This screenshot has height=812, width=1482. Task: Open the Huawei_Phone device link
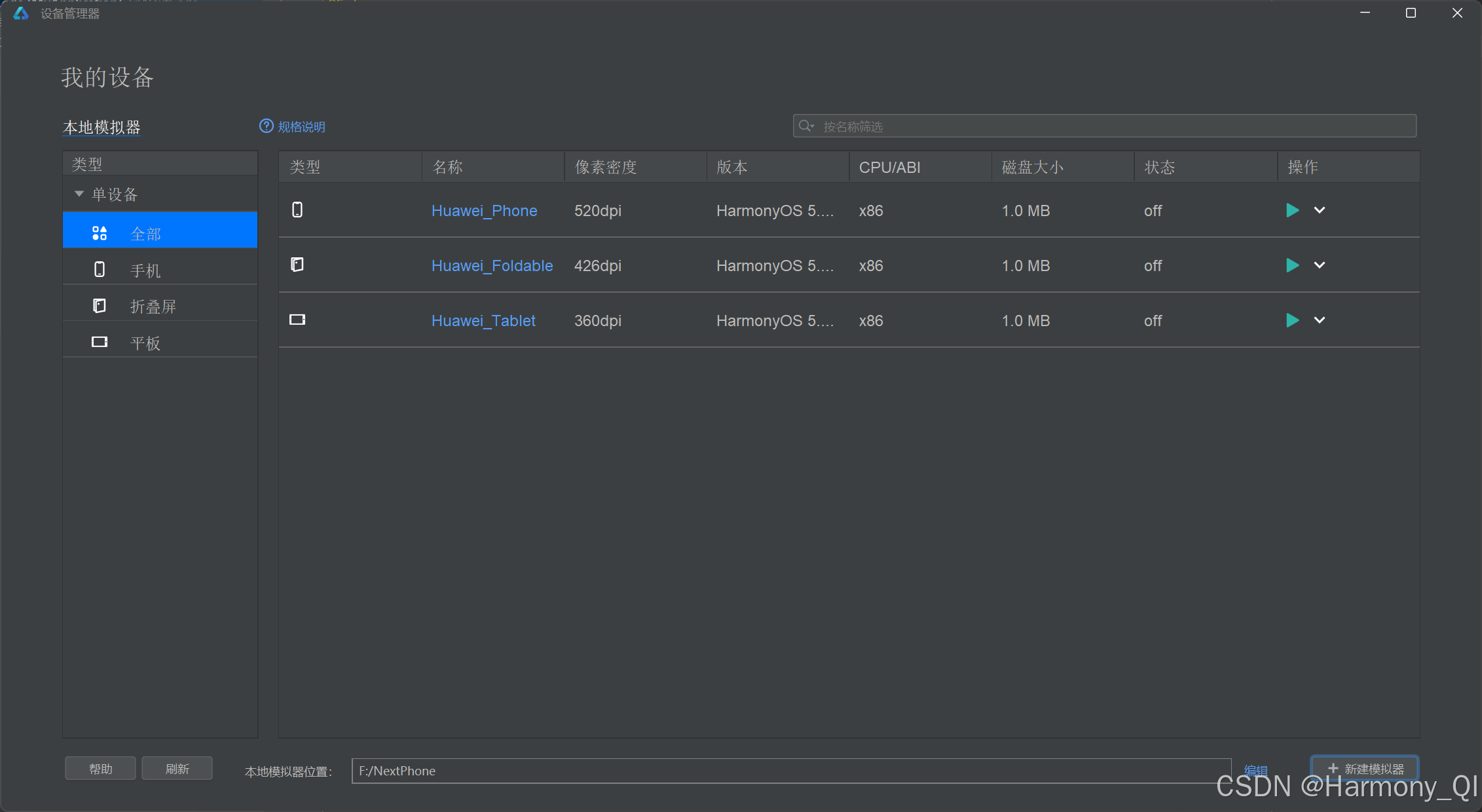tap(484, 211)
